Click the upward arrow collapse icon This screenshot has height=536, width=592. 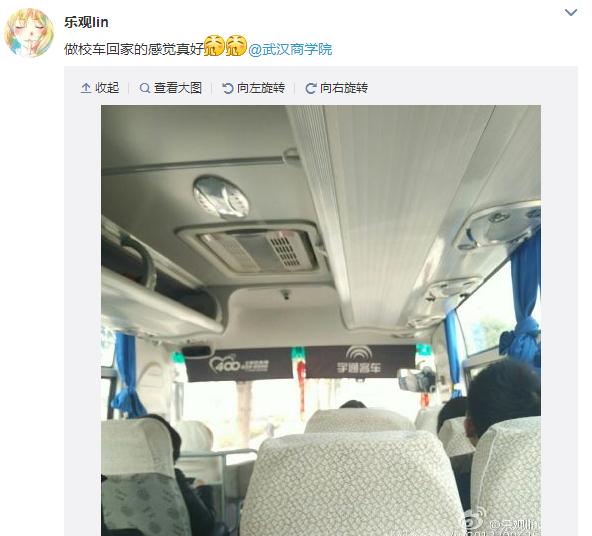86,88
